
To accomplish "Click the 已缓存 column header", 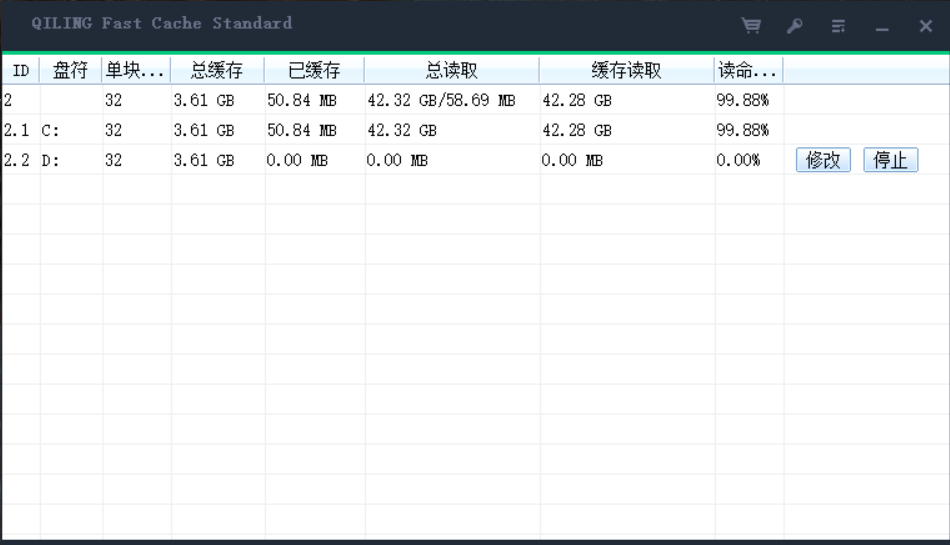I will point(314,70).
